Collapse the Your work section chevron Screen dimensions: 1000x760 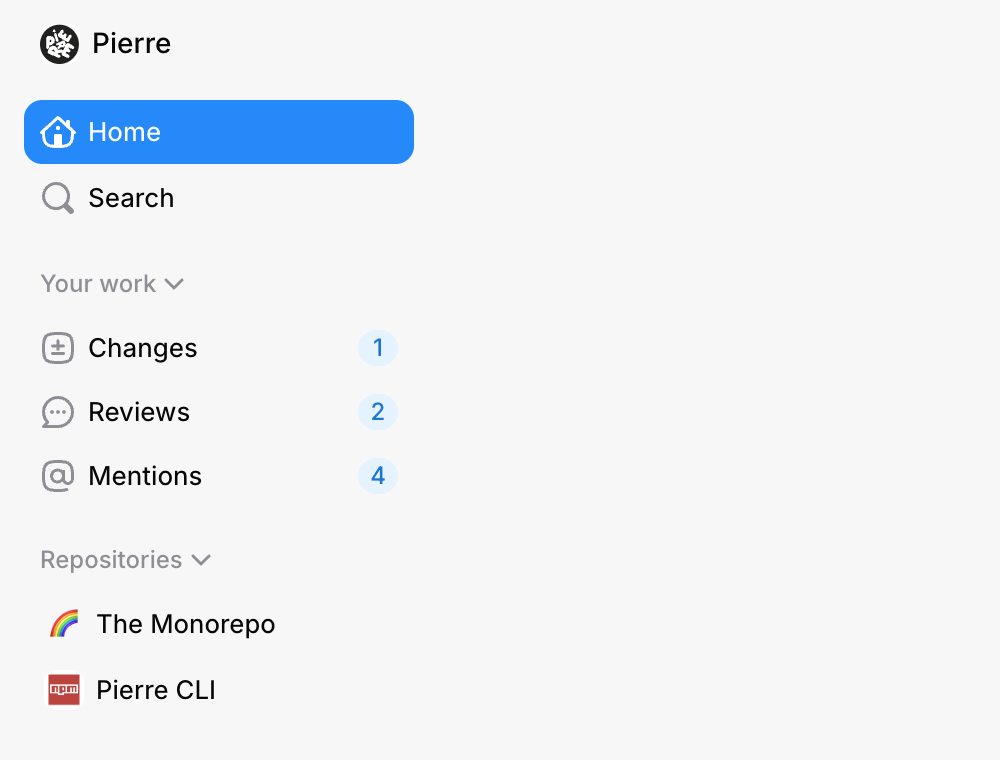174,284
